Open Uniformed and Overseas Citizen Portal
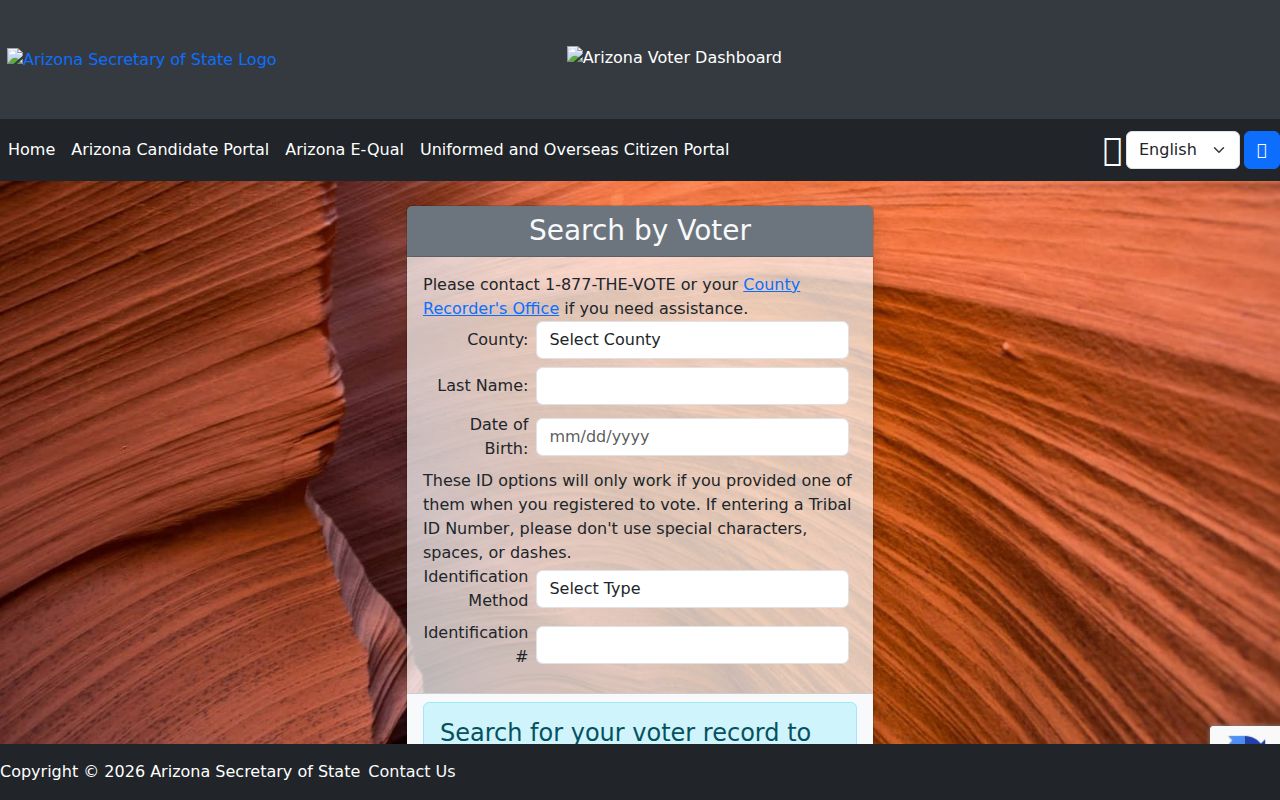The width and height of the screenshot is (1280, 800). click(574, 149)
